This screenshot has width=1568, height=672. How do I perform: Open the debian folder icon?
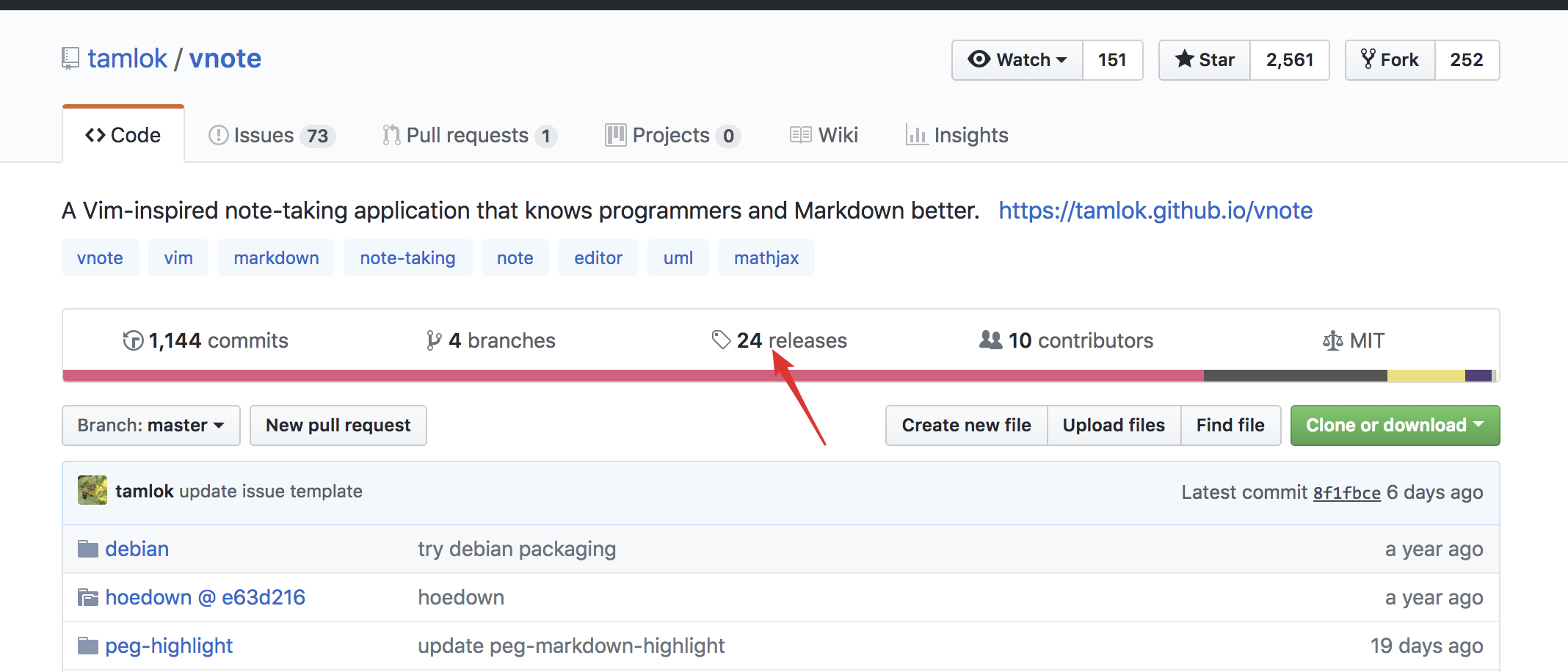[x=88, y=549]
